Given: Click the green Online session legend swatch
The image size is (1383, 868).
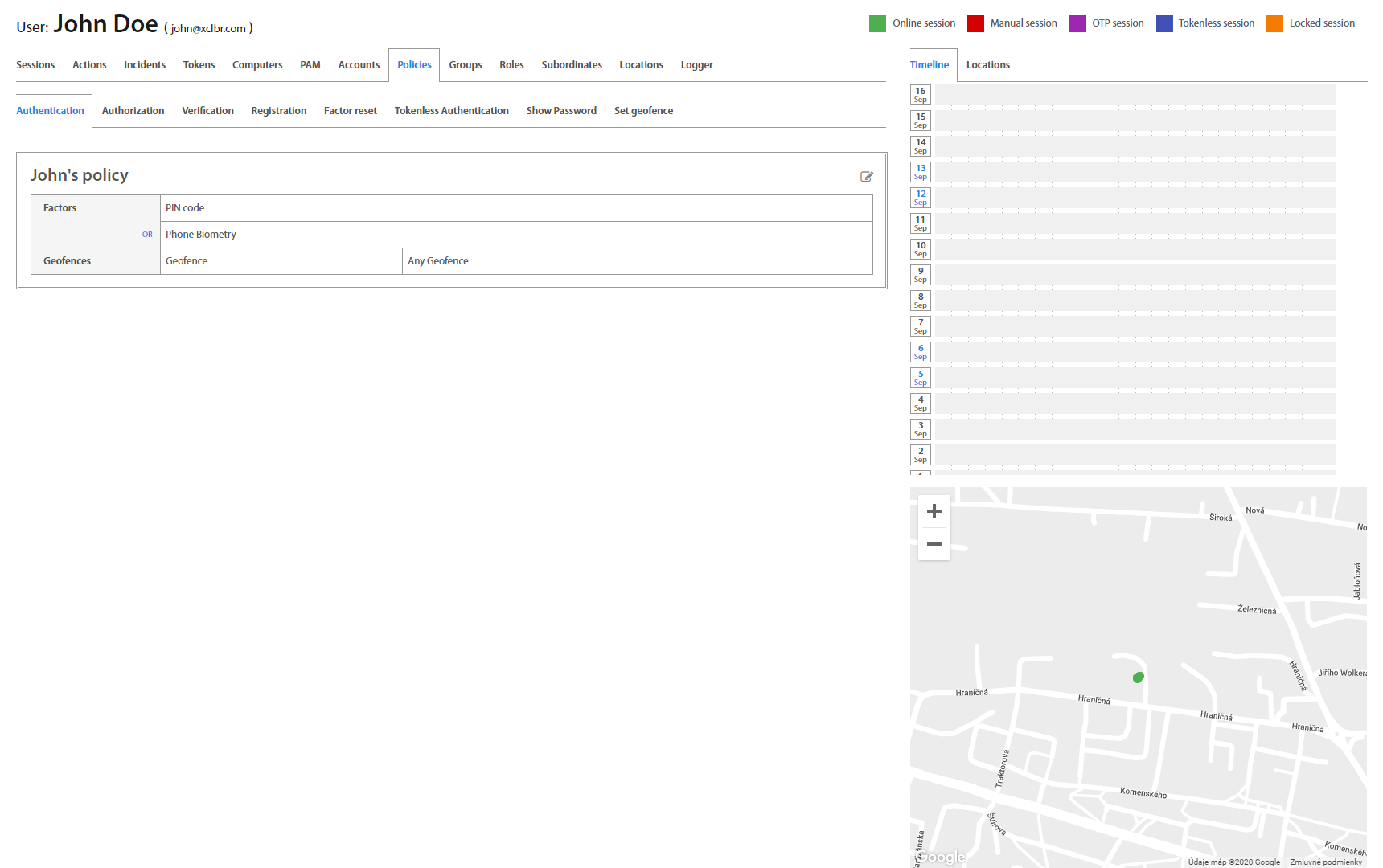Looking at the screenshot, I should (877, 23).
